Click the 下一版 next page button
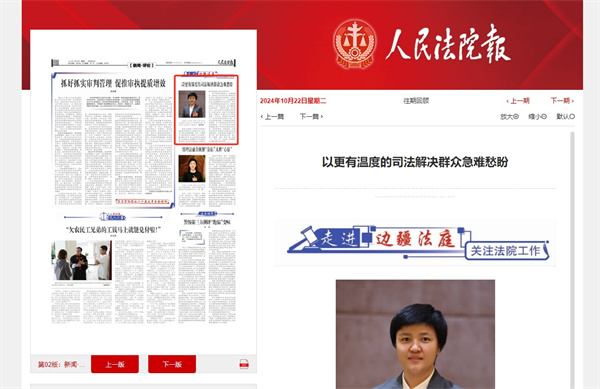The width and height of the screenshot is (600, 389). [x=172, y=364]
